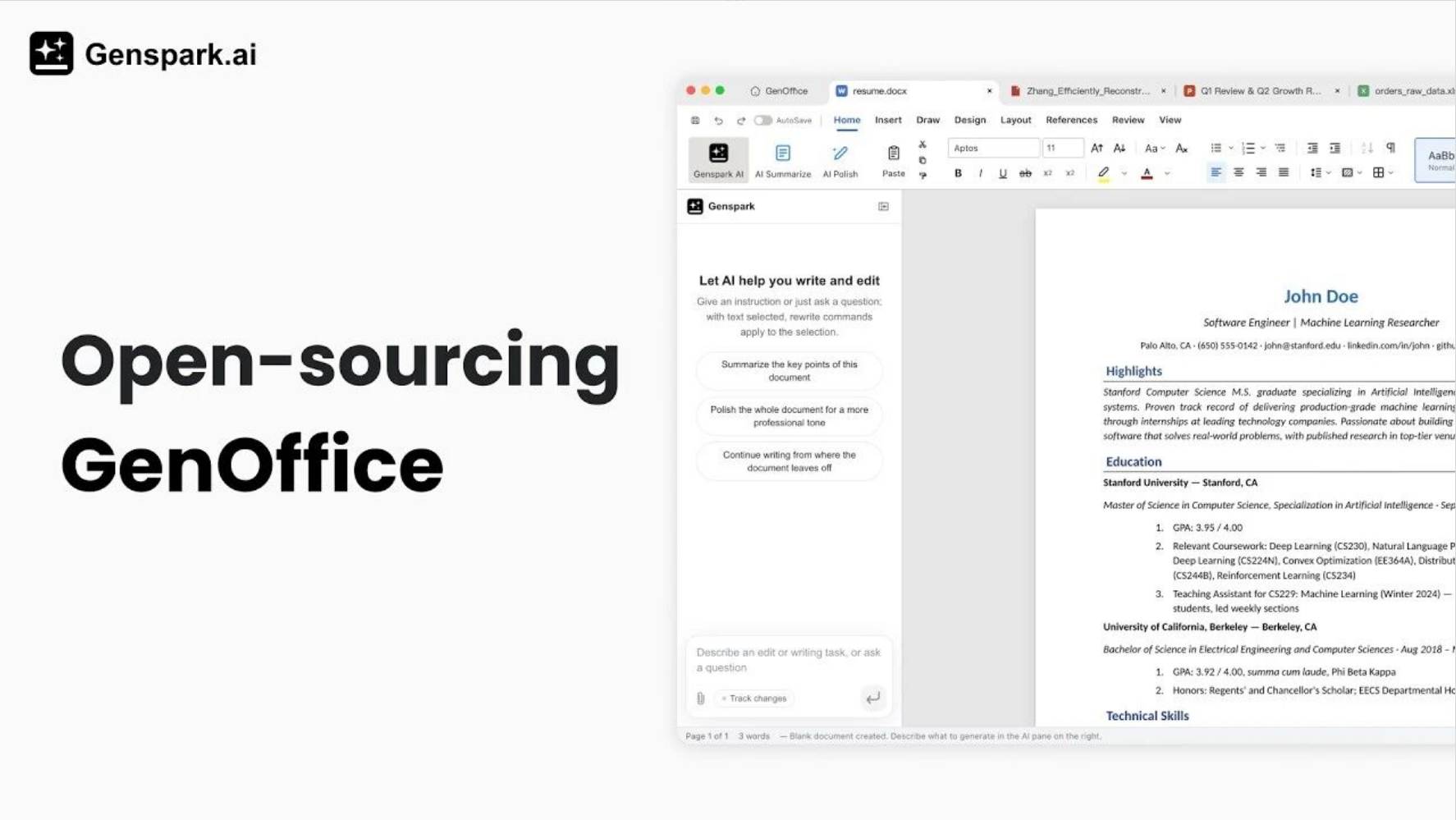Open the bullet list style dropdown

pos(1230,149)
